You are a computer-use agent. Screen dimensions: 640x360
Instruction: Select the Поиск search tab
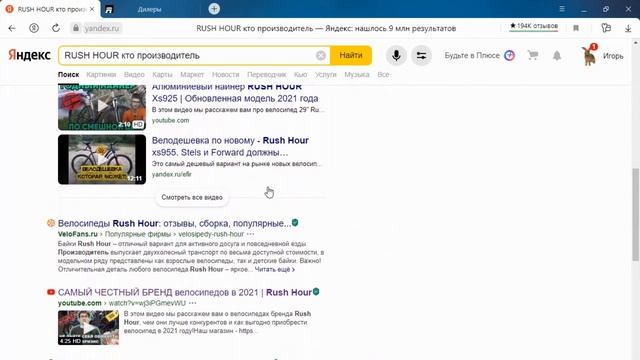click(69, 75)
